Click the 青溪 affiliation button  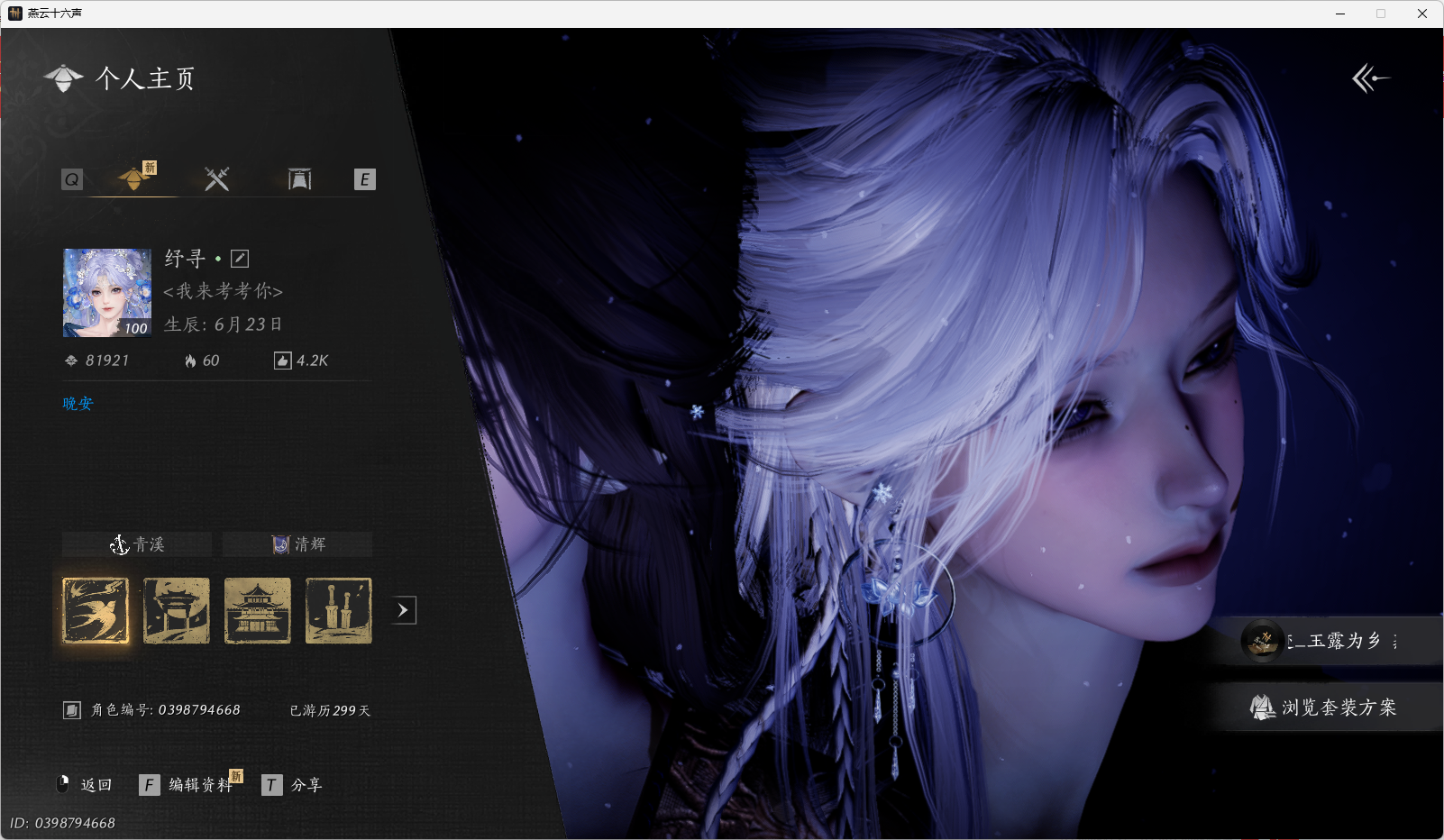(x=137, y=544)
